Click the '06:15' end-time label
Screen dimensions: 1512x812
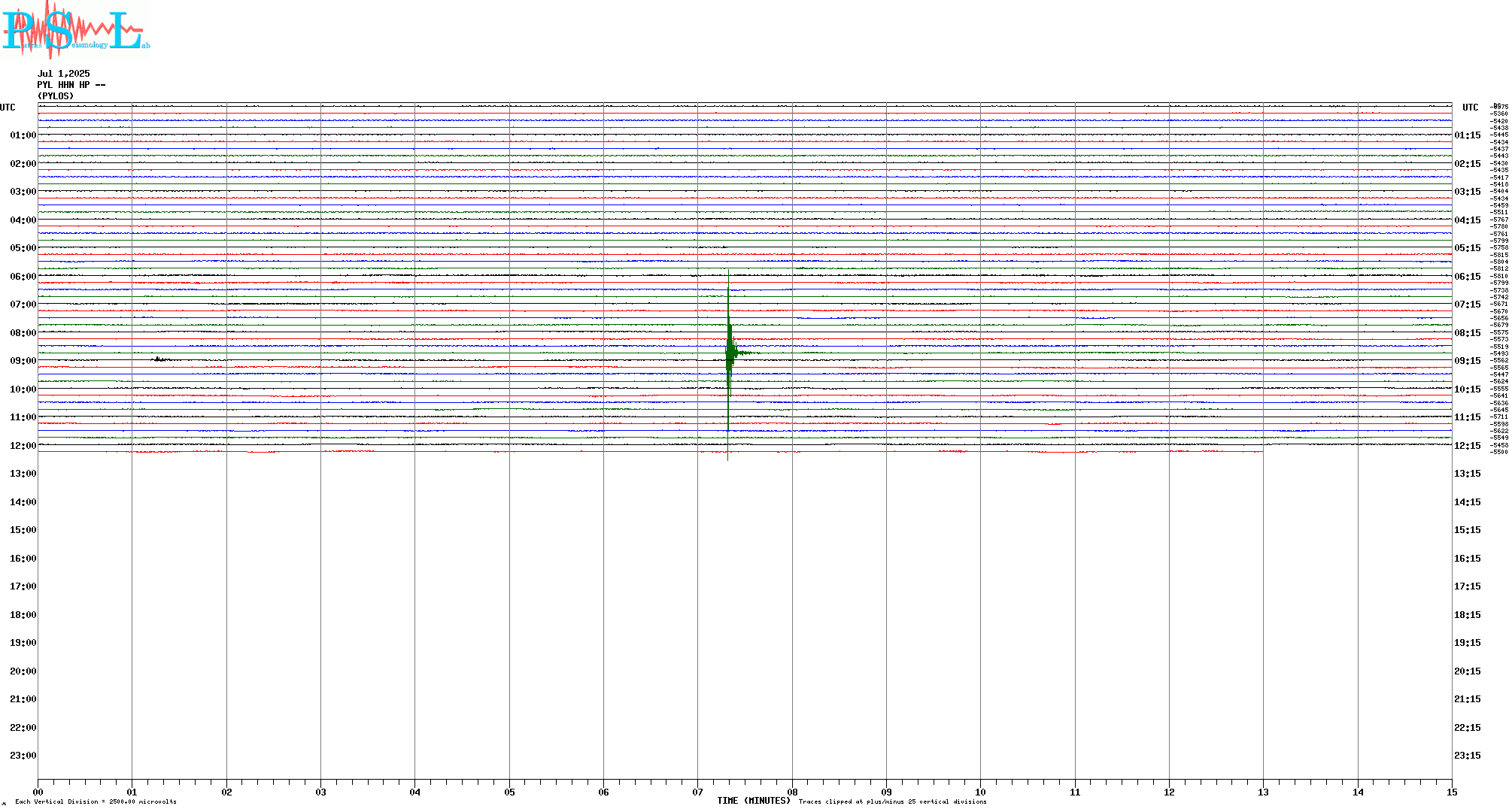point(1468,277)
